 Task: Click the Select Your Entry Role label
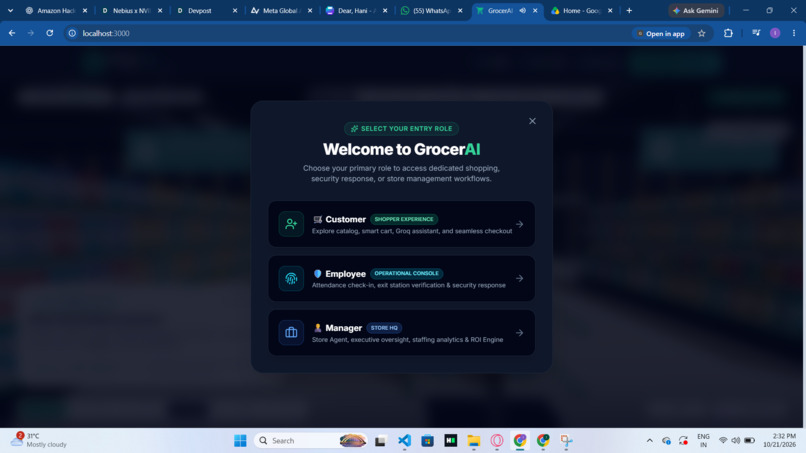[x=401, y=129]
